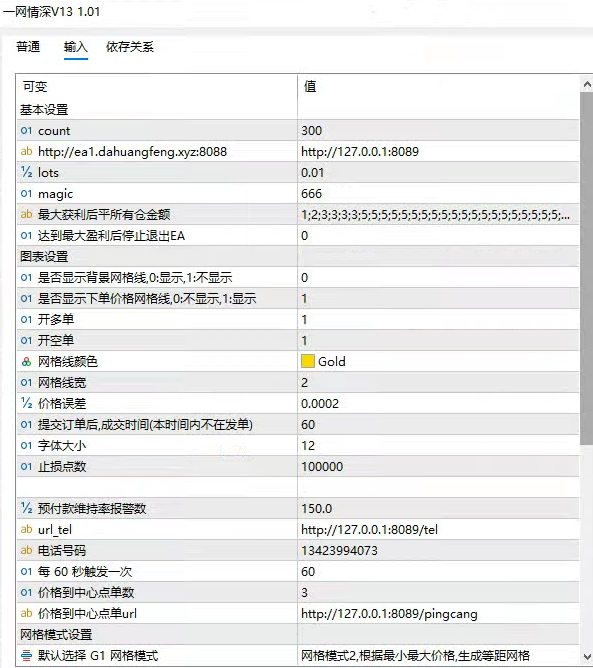593x668 pixels.
Task: Edit the margin alarm value 150.0
Action: click(438, 508)
